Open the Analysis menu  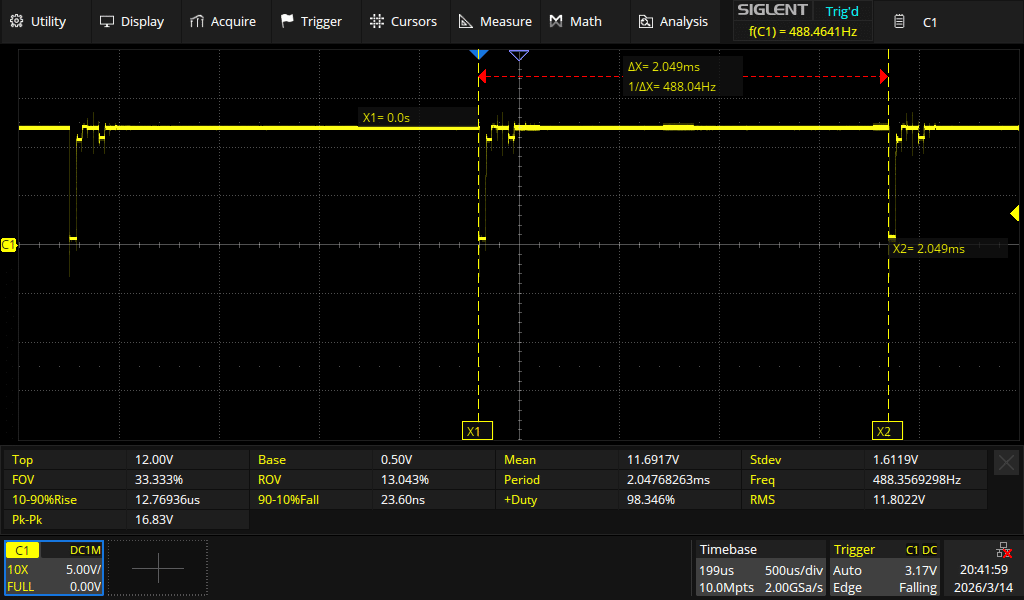673,21
